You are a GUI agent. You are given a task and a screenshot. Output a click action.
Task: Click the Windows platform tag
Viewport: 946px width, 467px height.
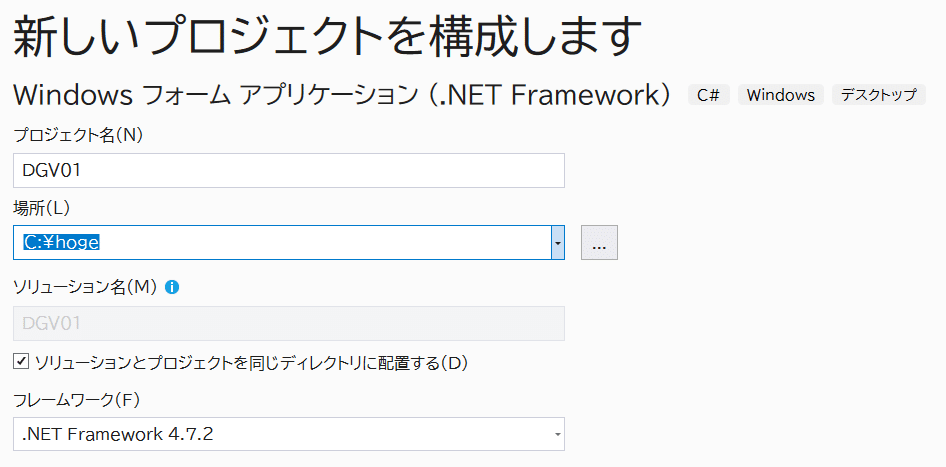click(x=781, y=95)
